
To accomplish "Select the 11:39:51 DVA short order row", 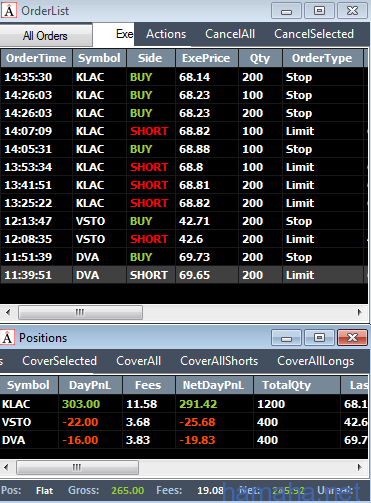I will (x=182, y=275).
